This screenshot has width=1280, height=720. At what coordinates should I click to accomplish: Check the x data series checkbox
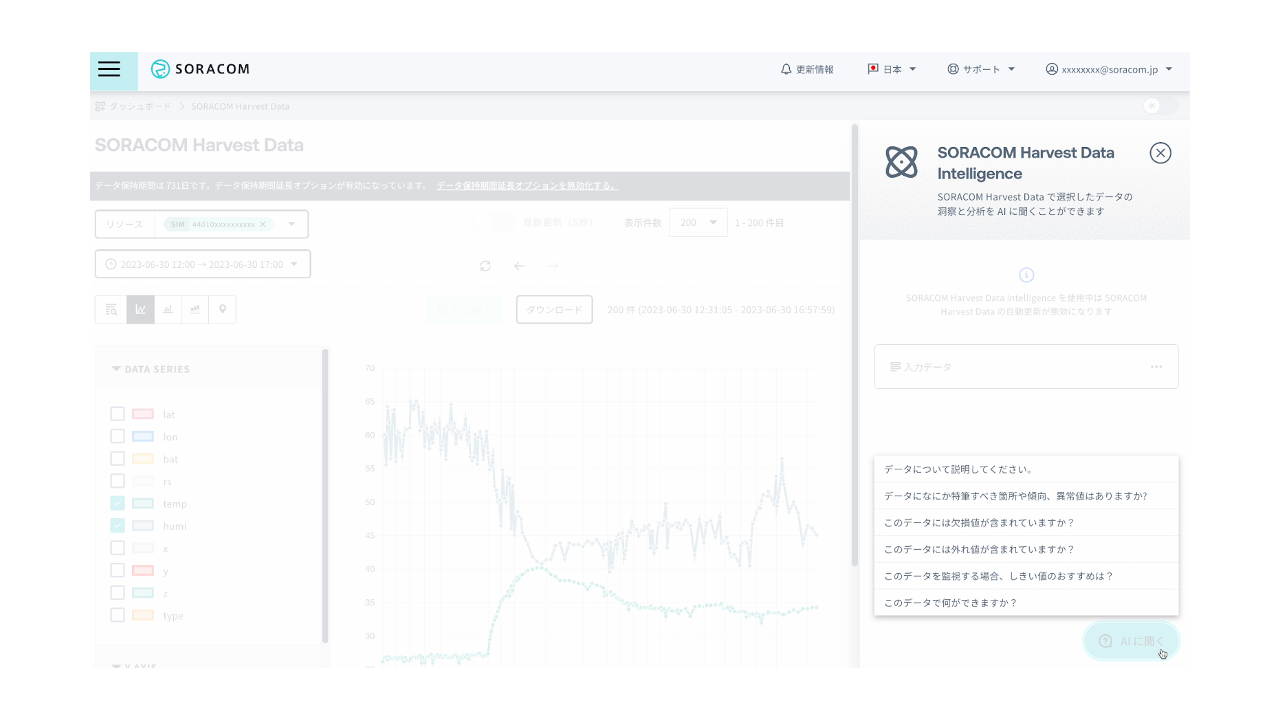point(118,548)
